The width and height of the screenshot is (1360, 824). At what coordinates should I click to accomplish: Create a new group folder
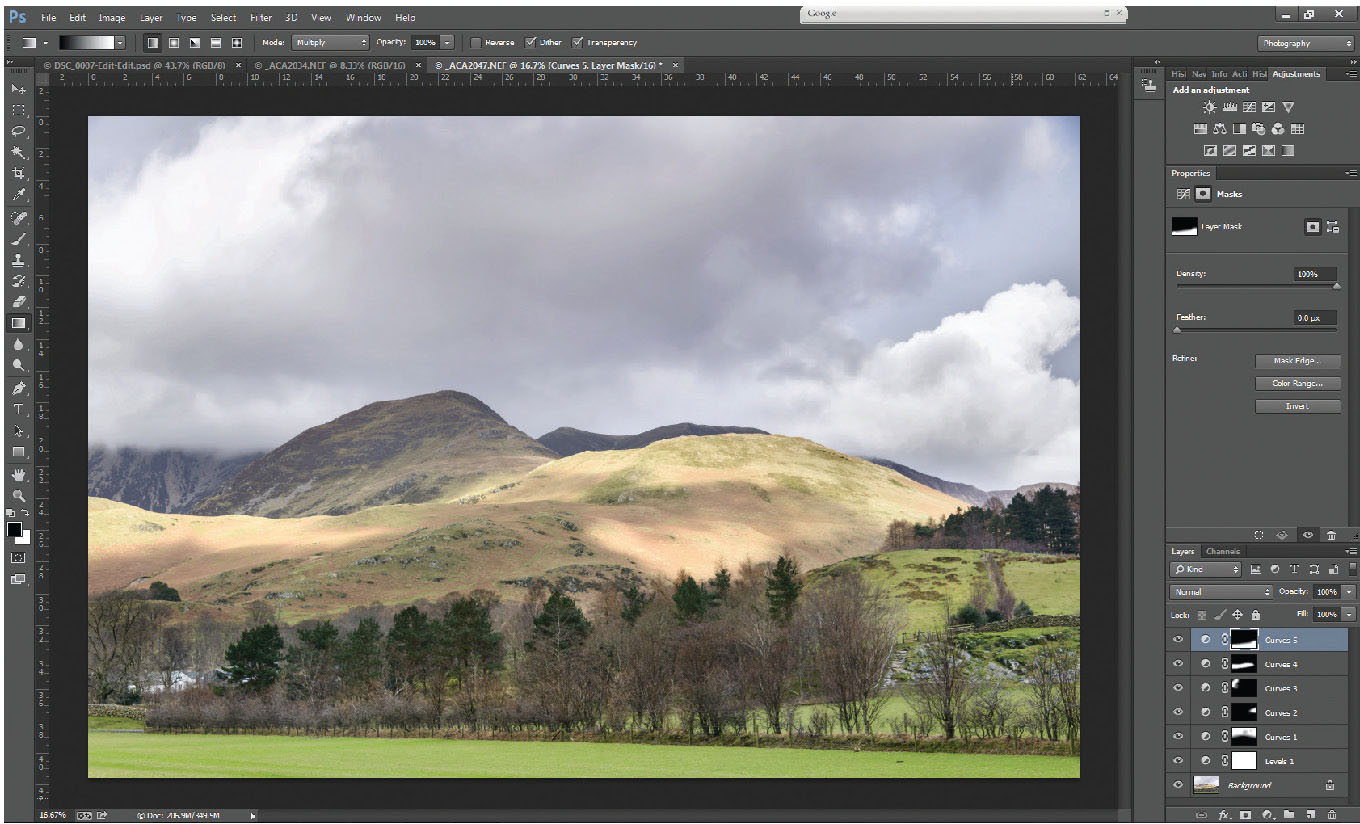(1289, 815)
